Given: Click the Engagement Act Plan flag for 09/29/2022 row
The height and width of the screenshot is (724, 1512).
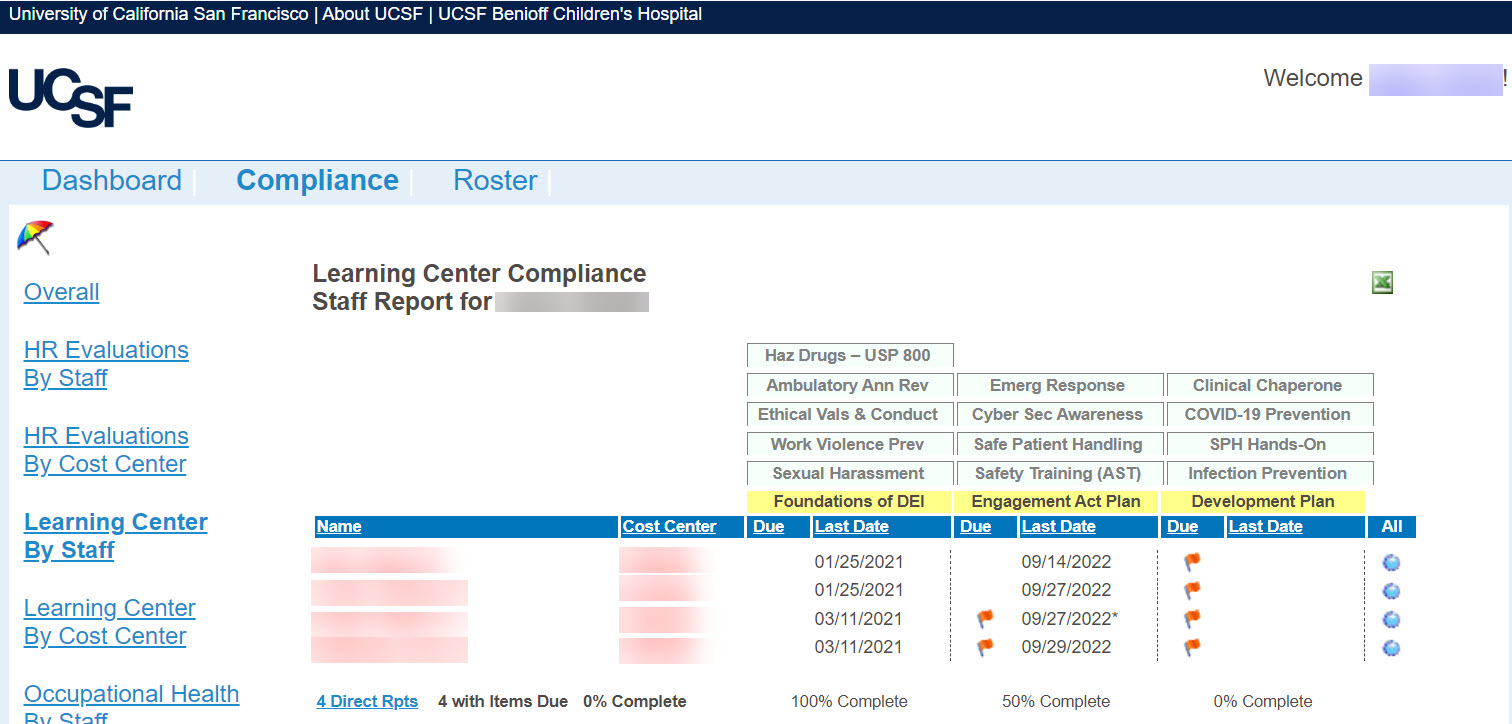Looking at the screenshot, I should (985, 647).
